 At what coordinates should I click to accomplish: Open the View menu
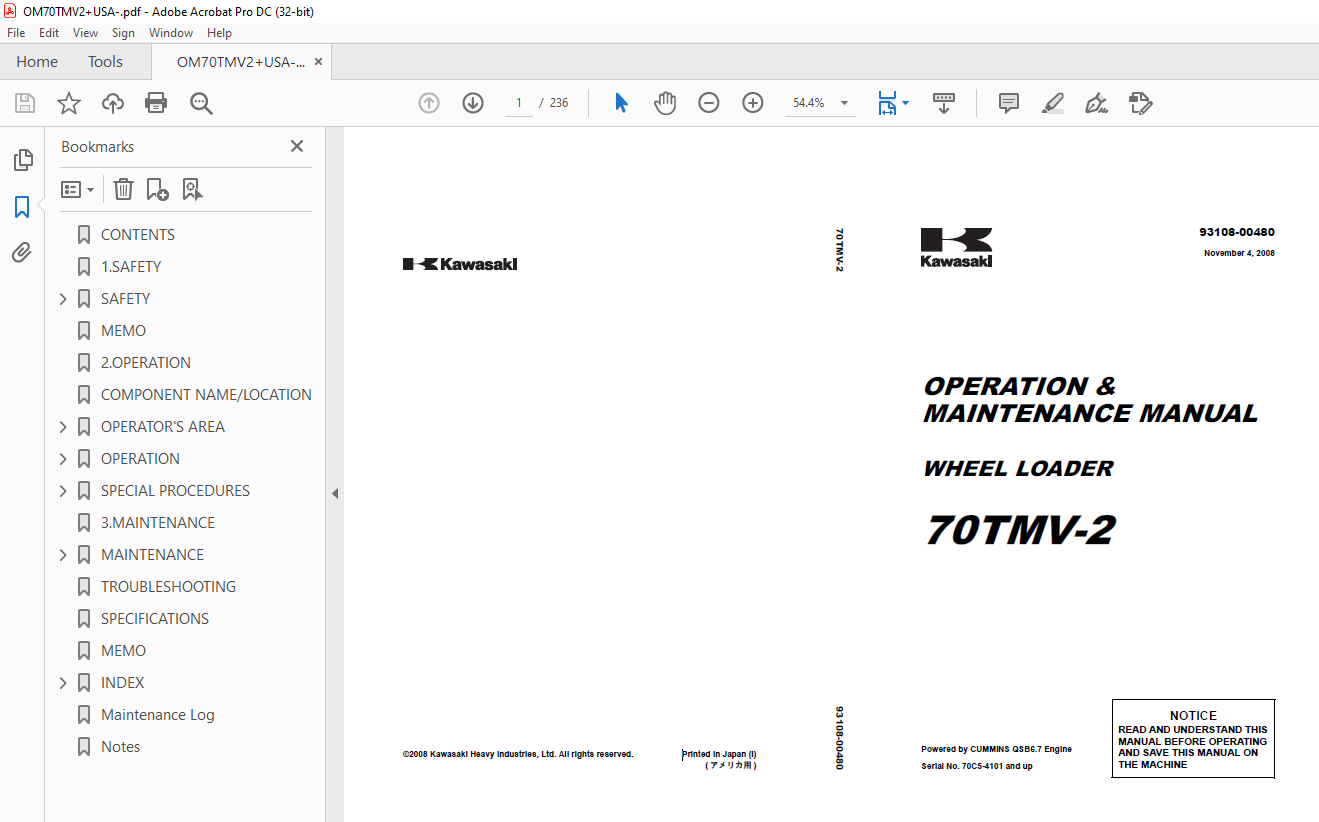tap(85, 33)
